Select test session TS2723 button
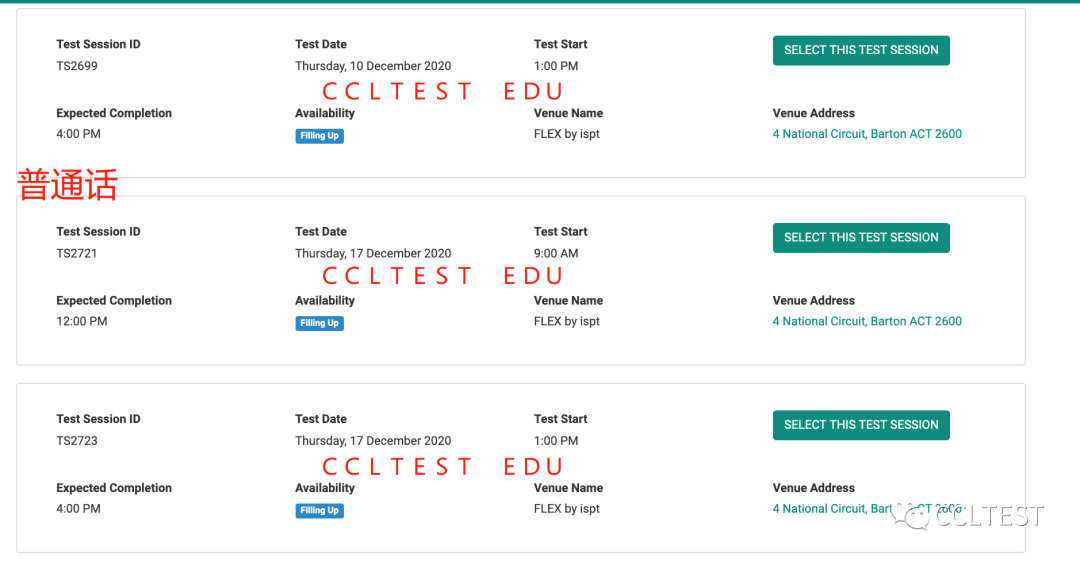The height and width of the screenshot is (561, 1080). [x=861, y=425]
